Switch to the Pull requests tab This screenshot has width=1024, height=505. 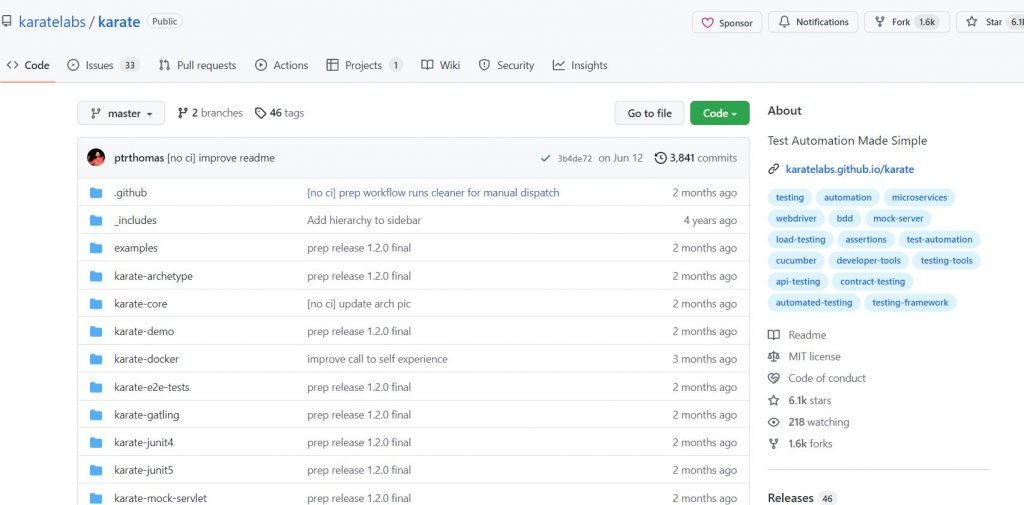tap(197, 65)
